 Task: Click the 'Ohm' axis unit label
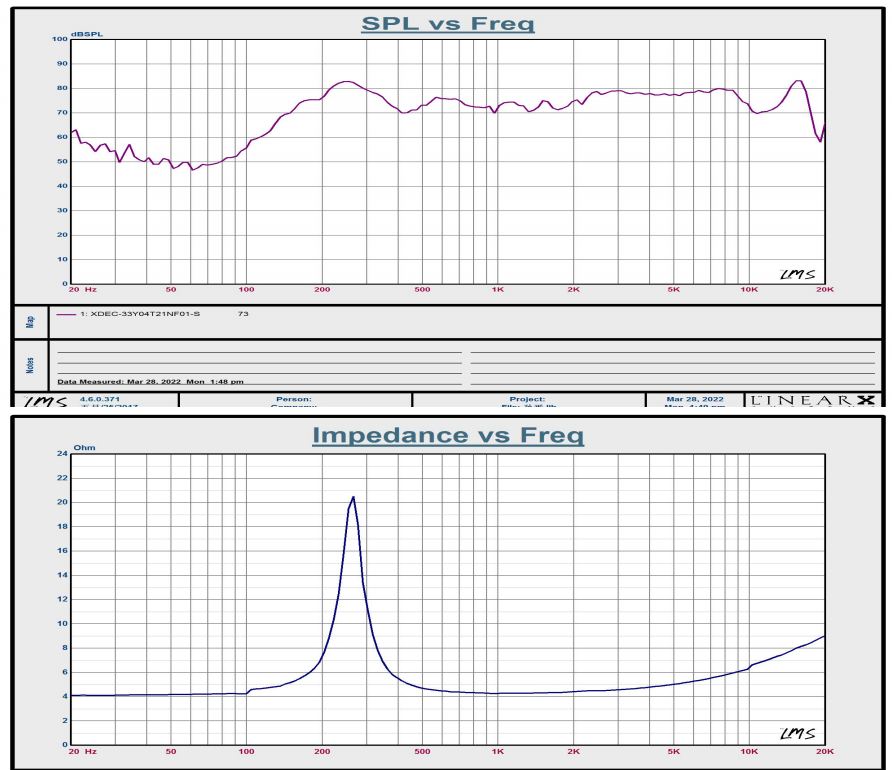click(x=84, y=448)
